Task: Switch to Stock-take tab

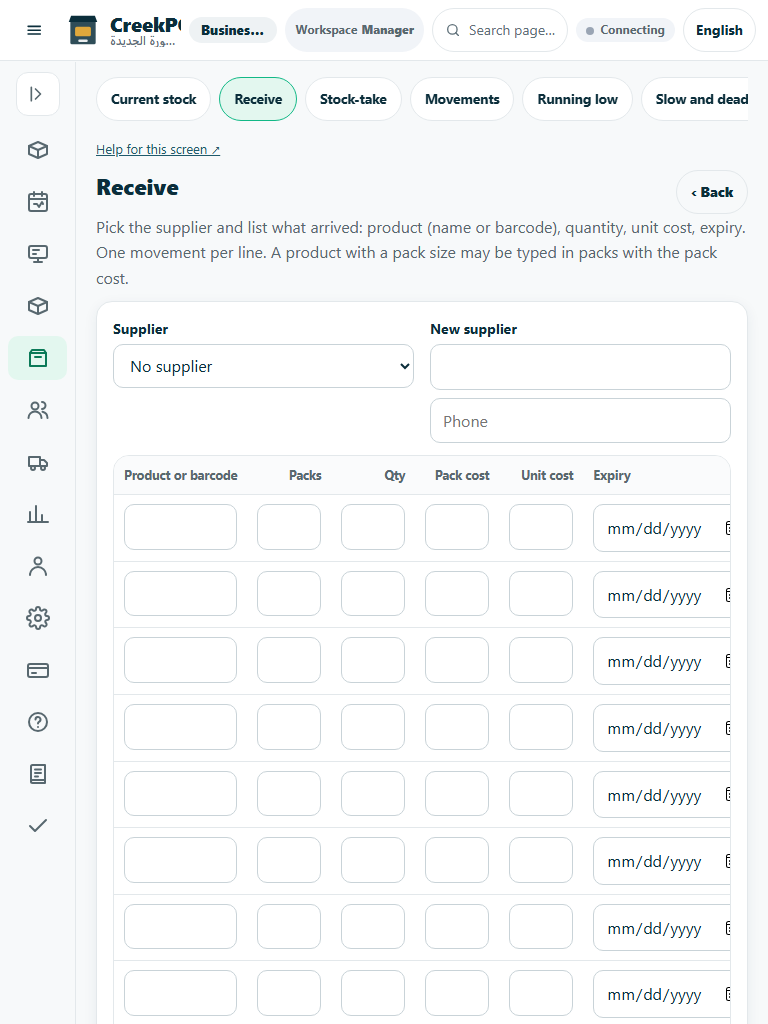Action: (x=353, y=99)
